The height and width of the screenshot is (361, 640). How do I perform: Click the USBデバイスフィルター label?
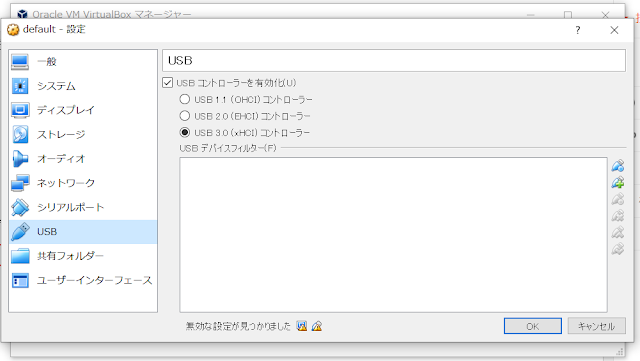coord(228,148)
